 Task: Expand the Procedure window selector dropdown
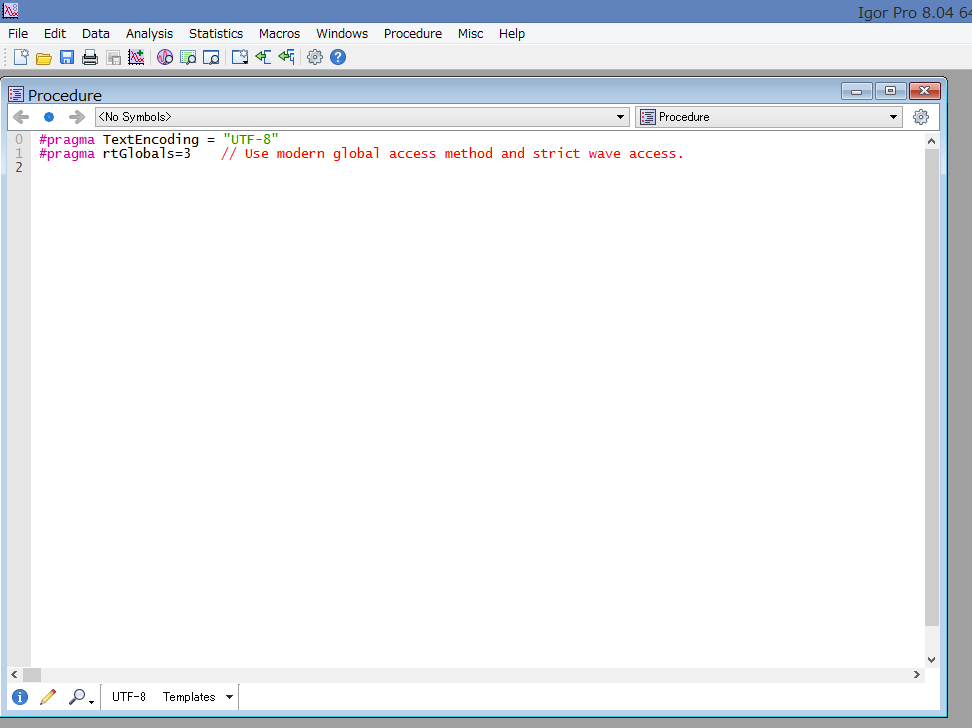click(768, 117)
